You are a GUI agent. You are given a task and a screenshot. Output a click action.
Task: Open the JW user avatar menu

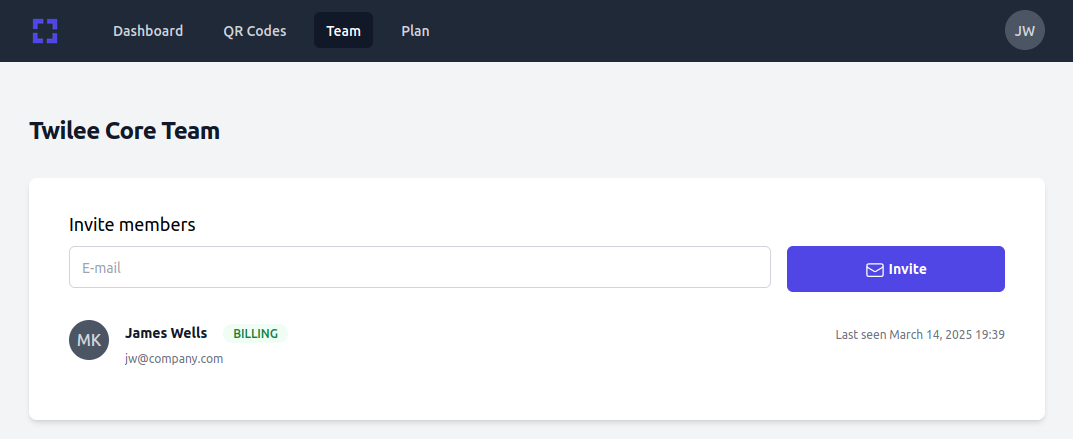[1024, 30]
